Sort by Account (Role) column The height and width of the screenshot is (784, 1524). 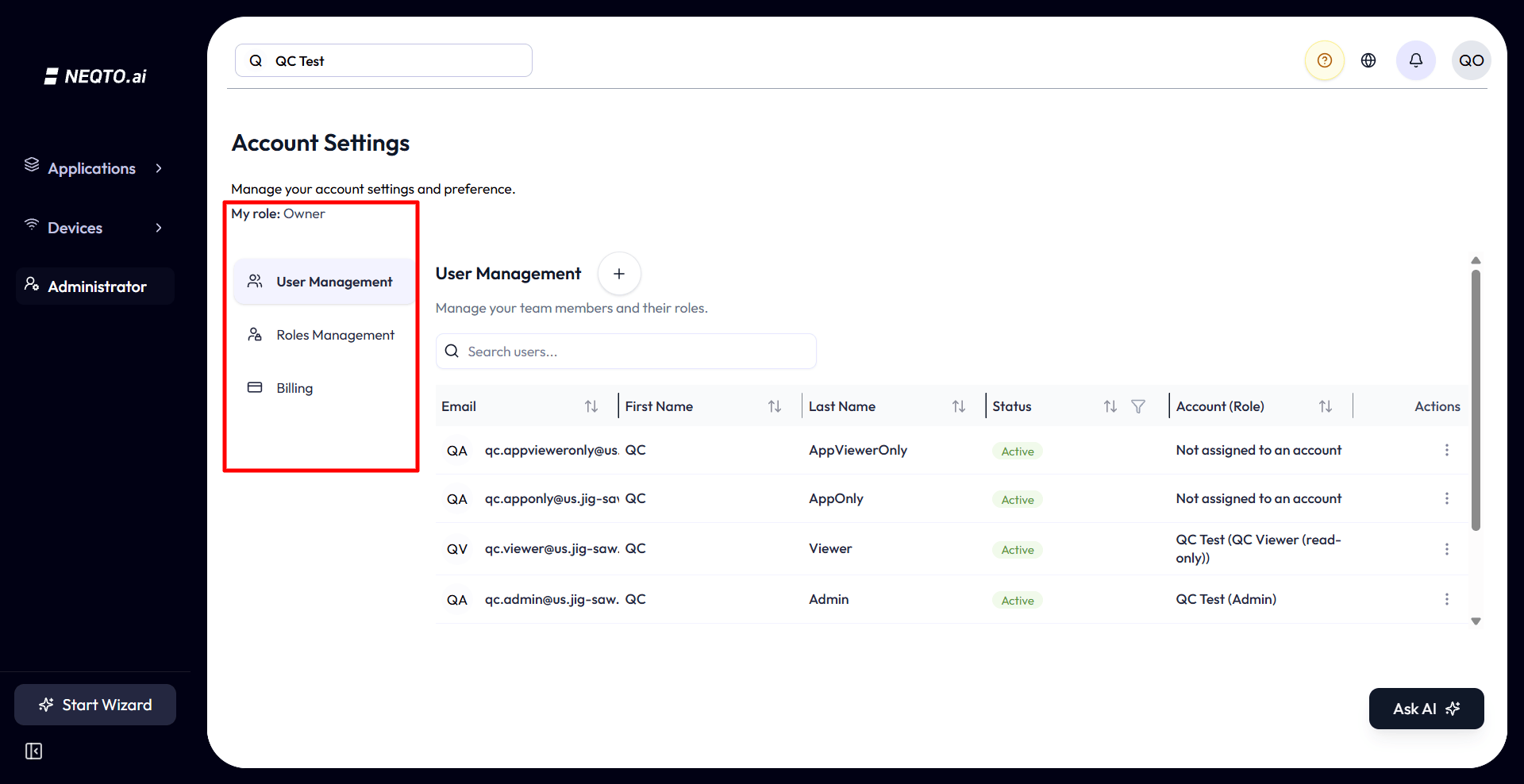pos(1326,406)
